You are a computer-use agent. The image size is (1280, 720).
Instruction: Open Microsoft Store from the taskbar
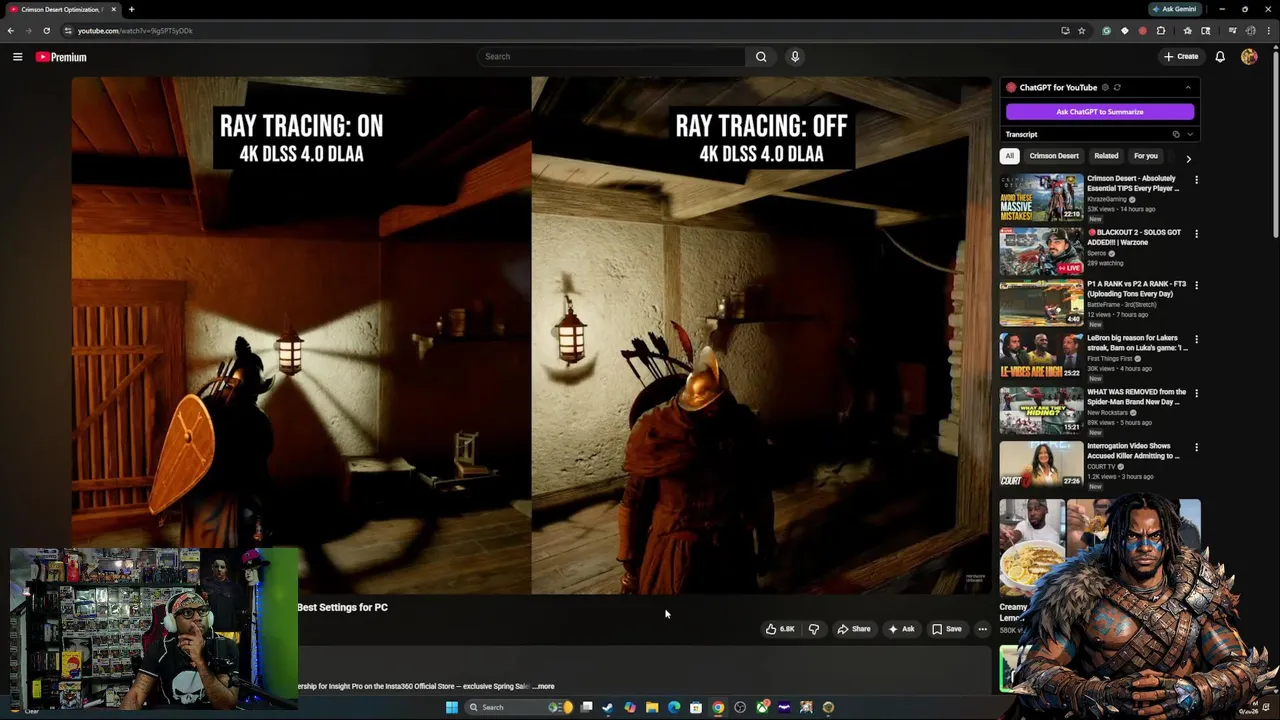click(x=696, y=707)
